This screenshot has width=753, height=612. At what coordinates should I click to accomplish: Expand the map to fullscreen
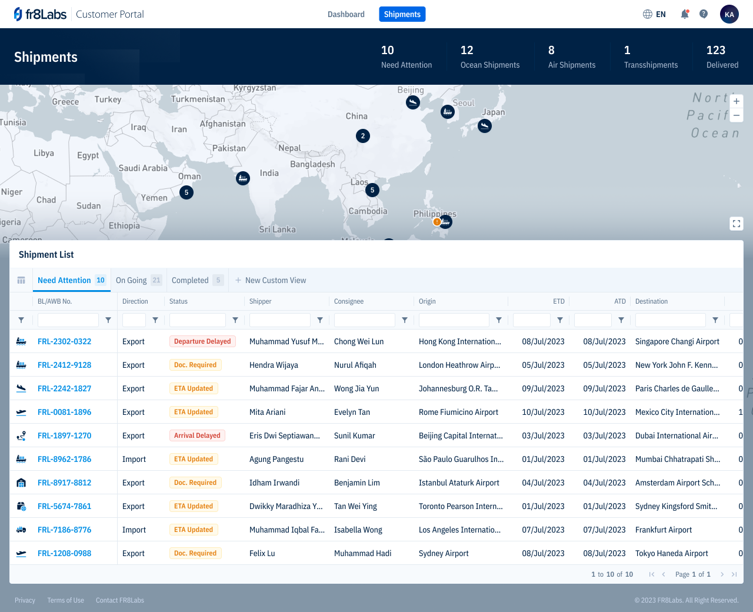click(736, 224)
